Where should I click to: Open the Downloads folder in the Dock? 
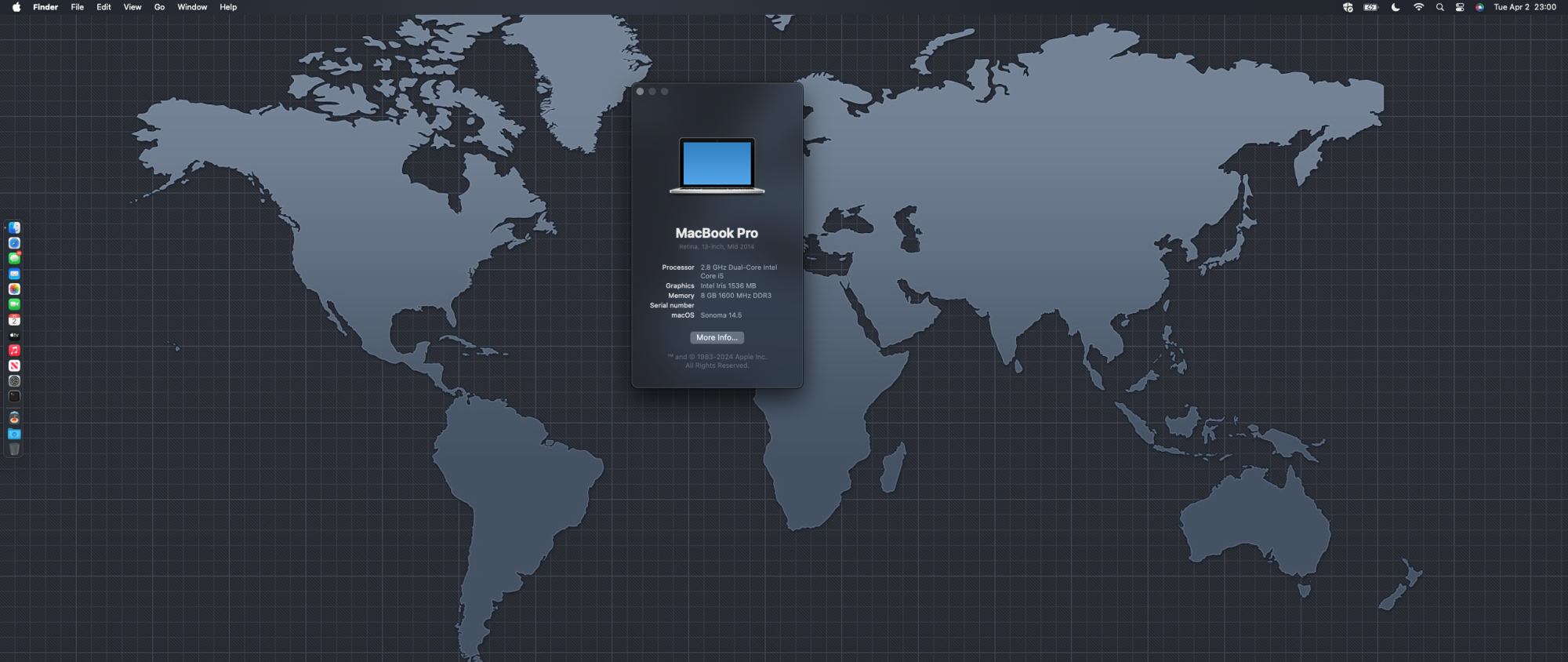pyautogui.click(x=14, y=434)
